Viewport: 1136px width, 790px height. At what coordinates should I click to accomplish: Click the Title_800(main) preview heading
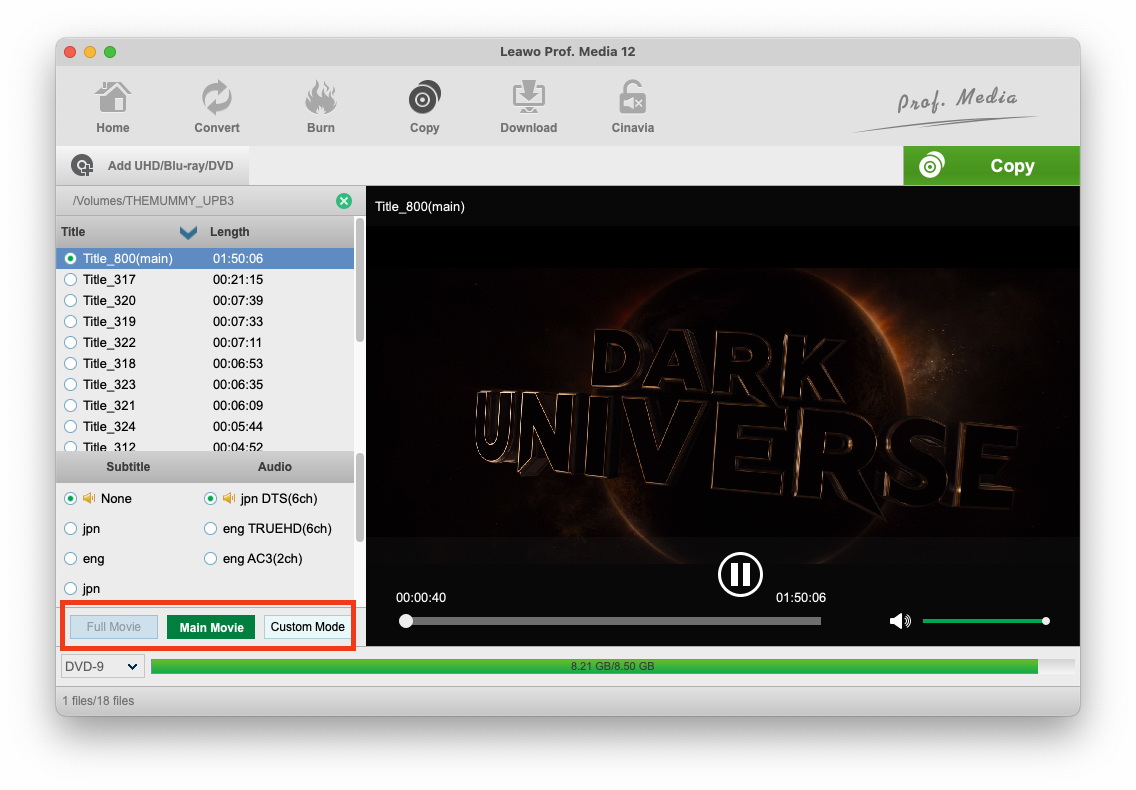[419, 207]
